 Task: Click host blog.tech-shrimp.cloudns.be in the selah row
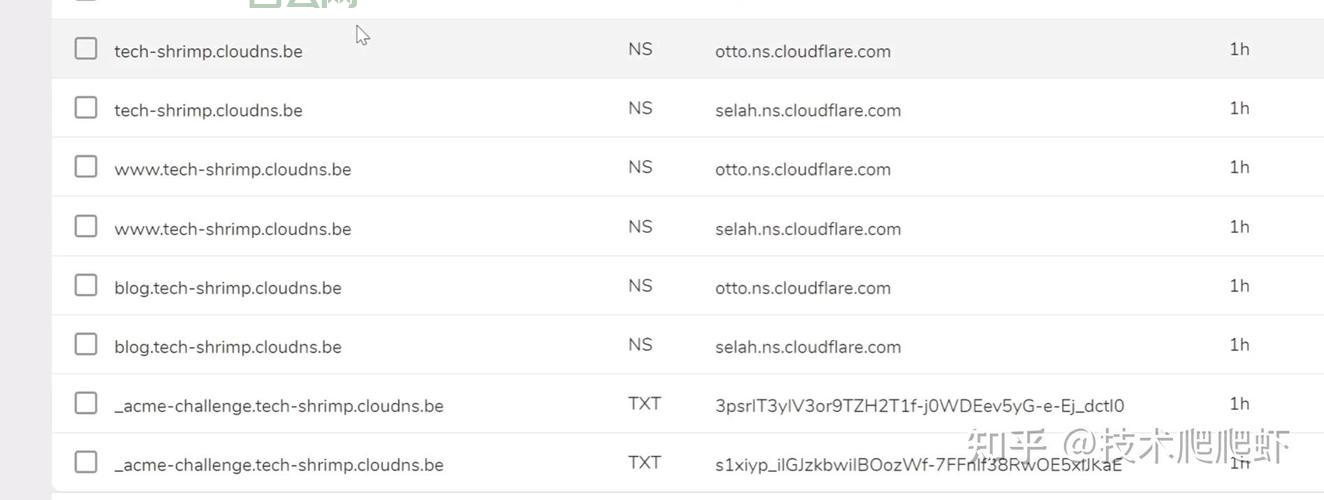pyautogui.click(x=227, y=347)
